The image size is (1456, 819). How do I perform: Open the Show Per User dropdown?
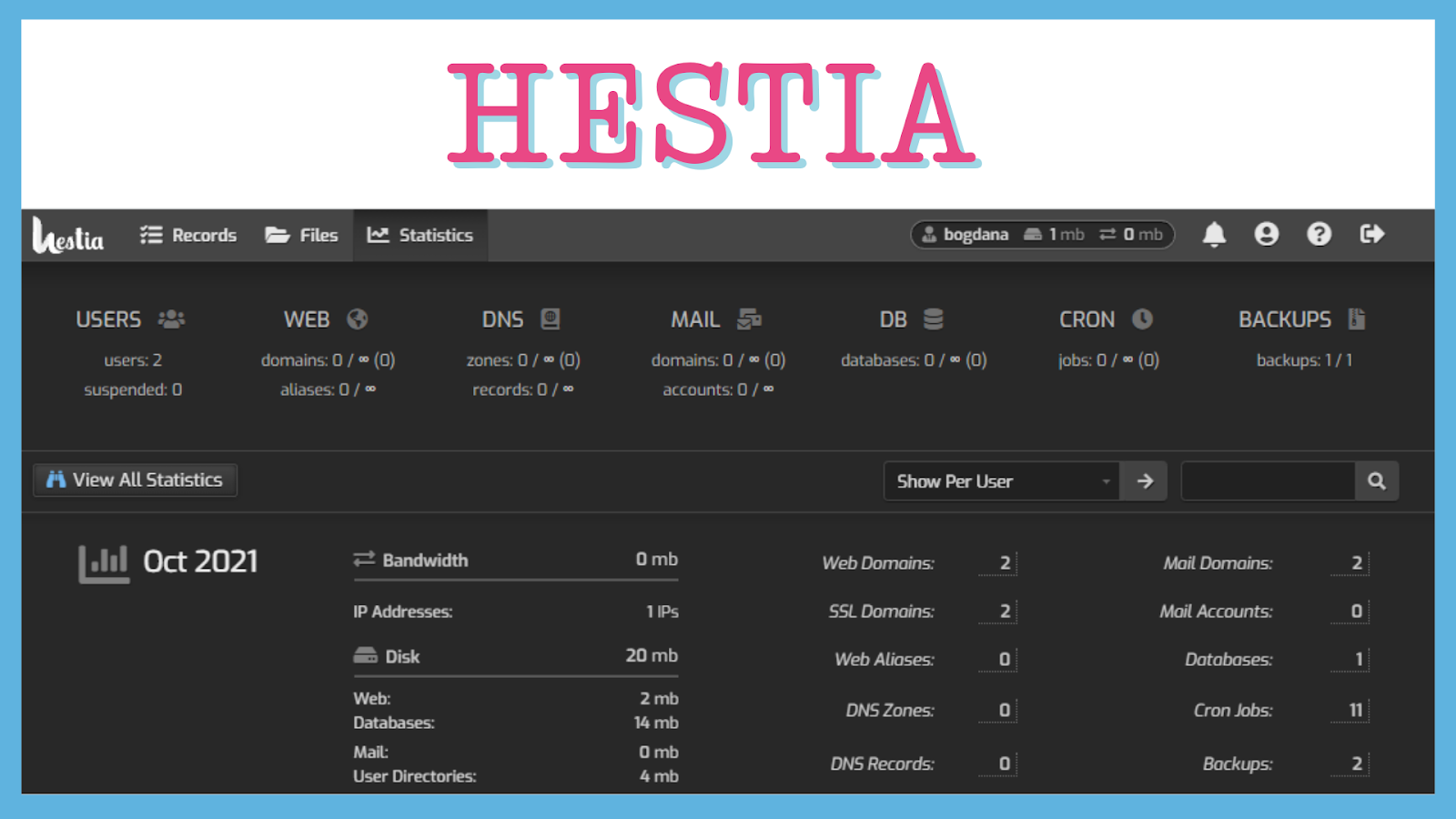pos(1003,481)
